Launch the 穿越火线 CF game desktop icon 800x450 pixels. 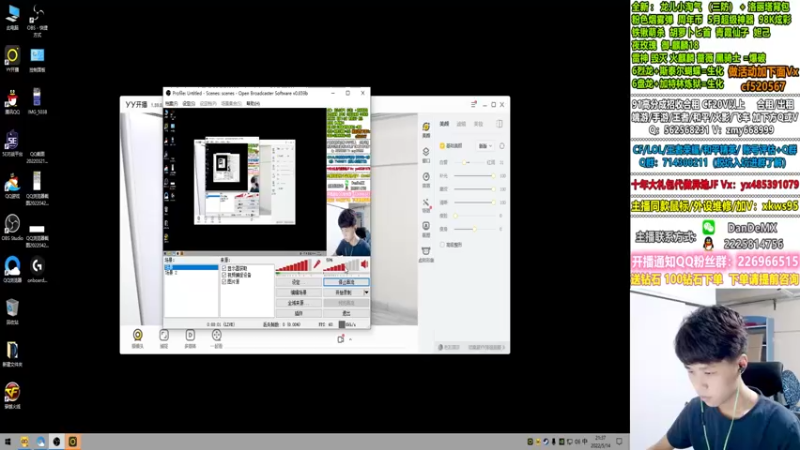tap(12, 395)
